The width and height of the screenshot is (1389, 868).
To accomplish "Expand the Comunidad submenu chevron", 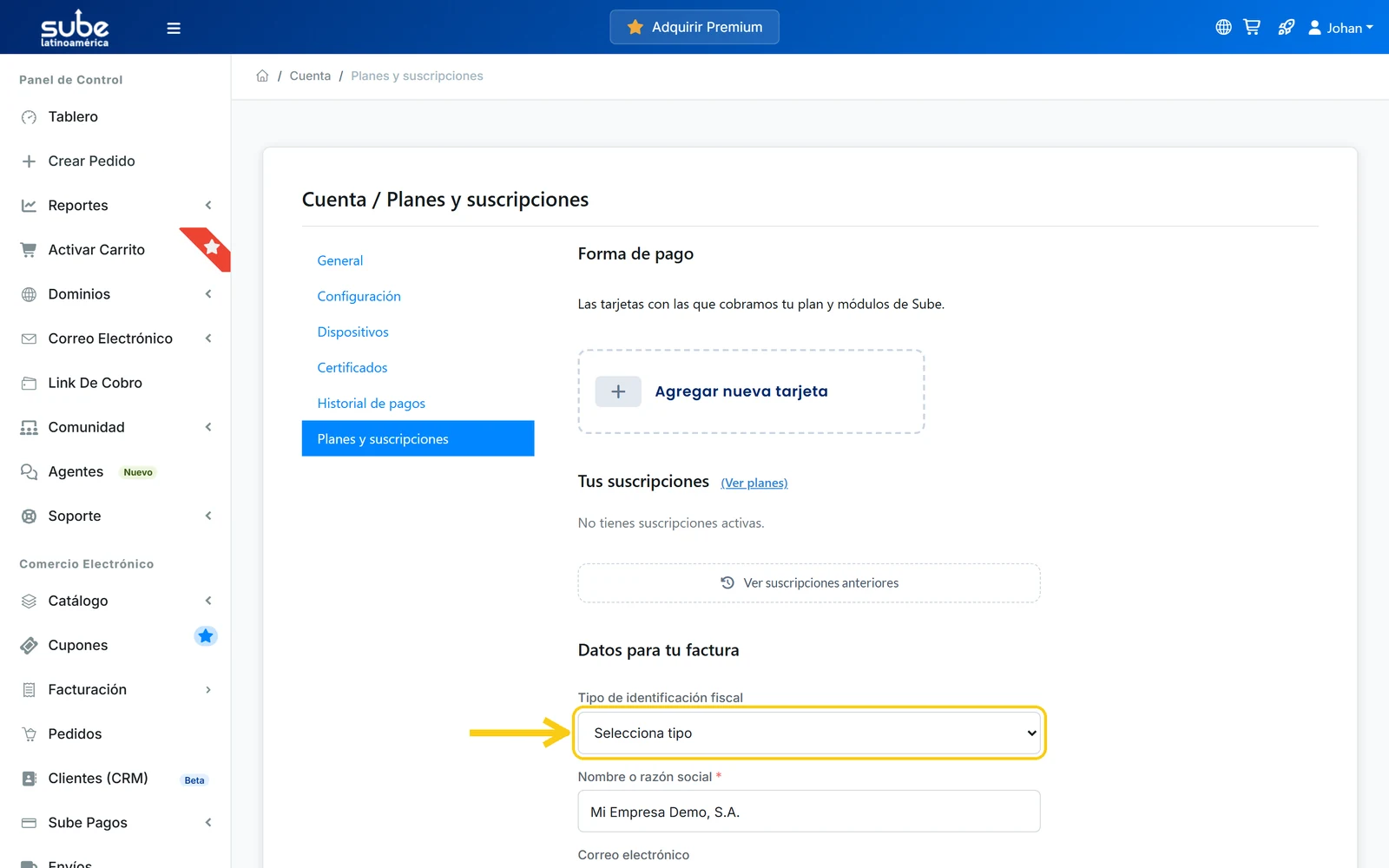I will [208, 426].
